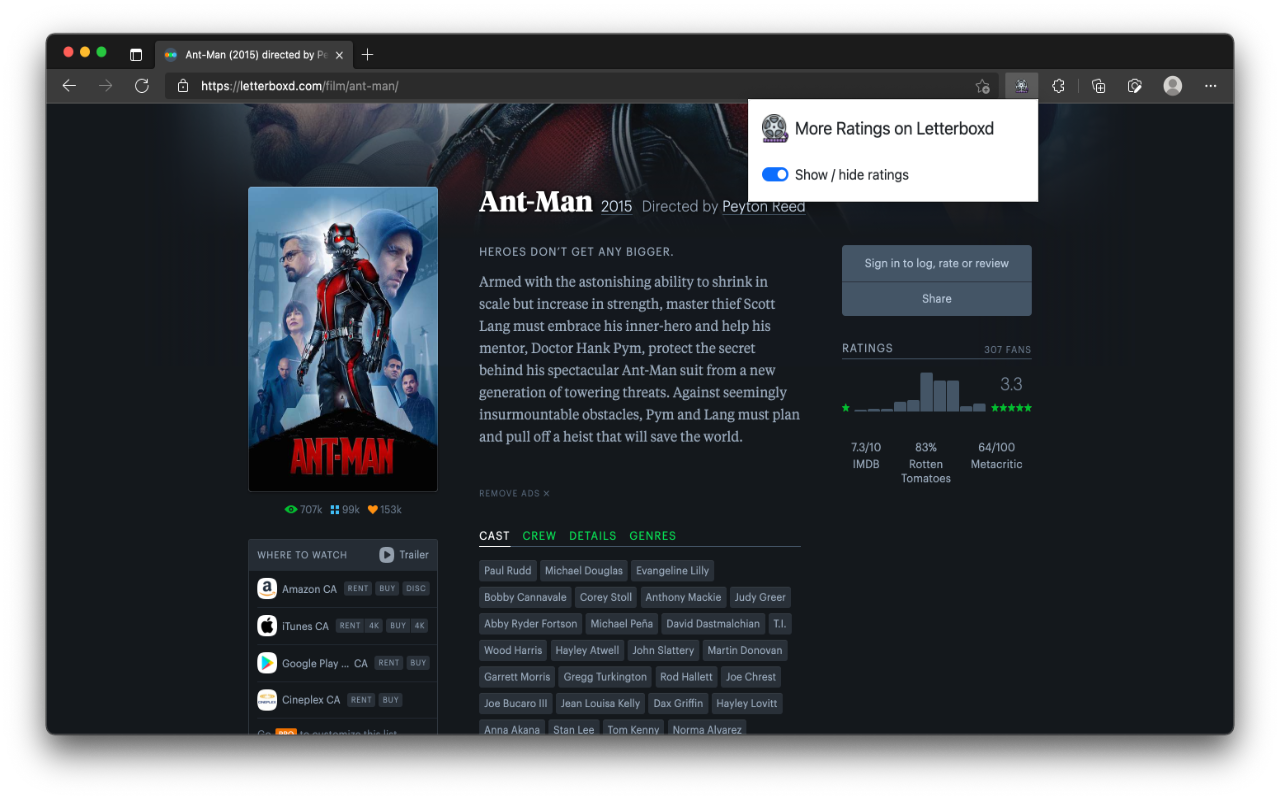This screenshot has height=800, width=1280.
Task: Open the tab actions menu icon
Action: tap(136, 54)
